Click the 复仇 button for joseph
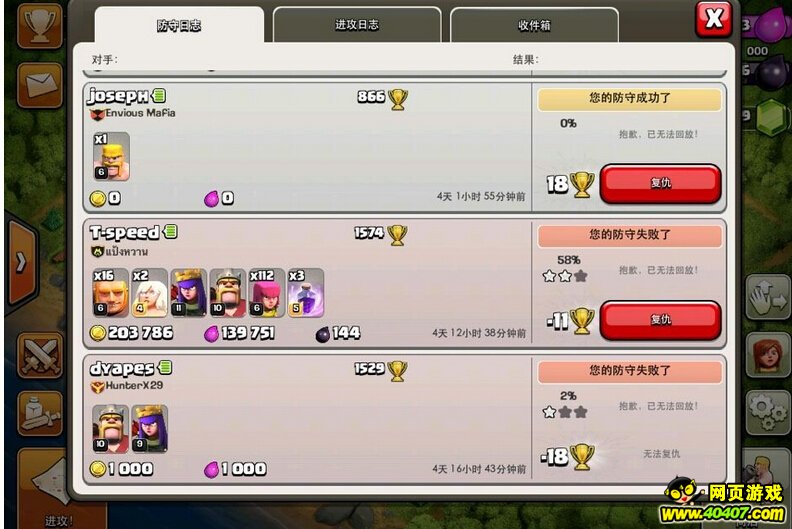This screenshot has width=792, height=529. pos(661,183)
